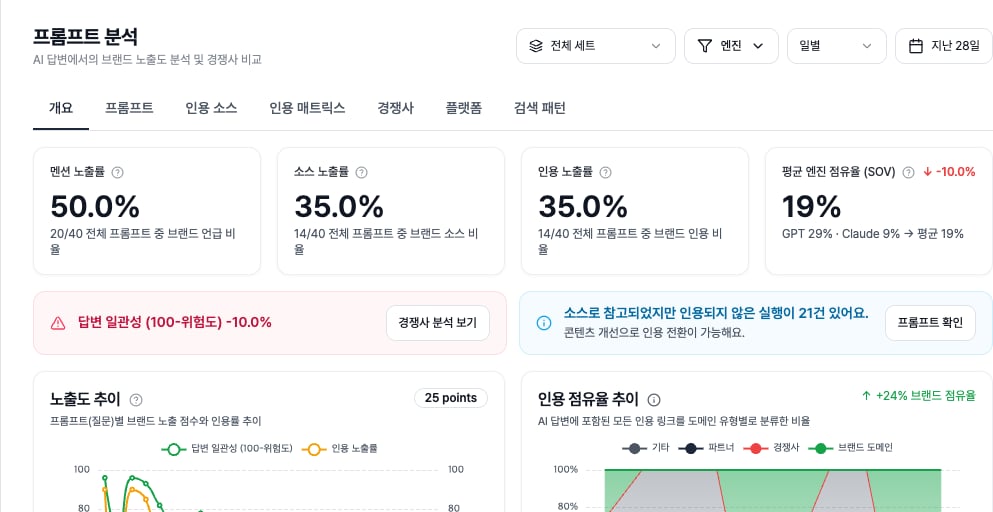
Task: Click the help icon next to 멘션 노출률
Action: point(117,172)
